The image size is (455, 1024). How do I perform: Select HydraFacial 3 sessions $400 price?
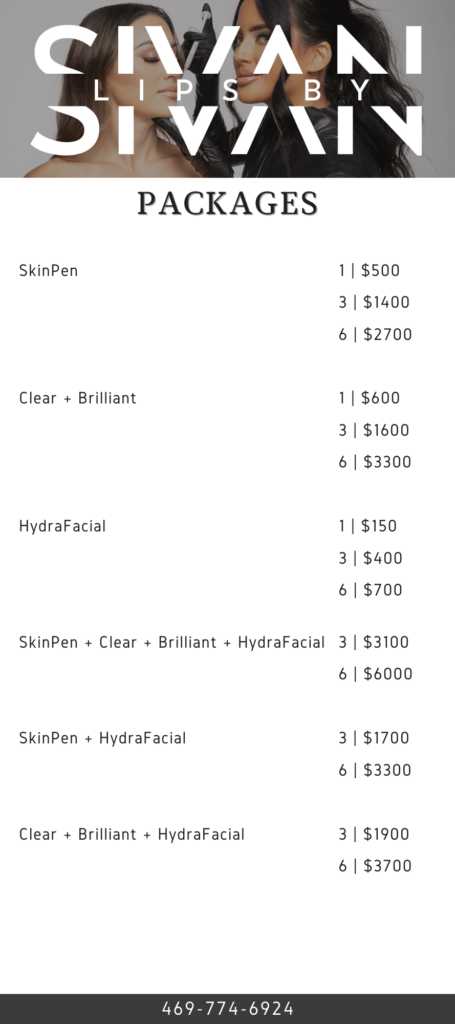point(370,558)
